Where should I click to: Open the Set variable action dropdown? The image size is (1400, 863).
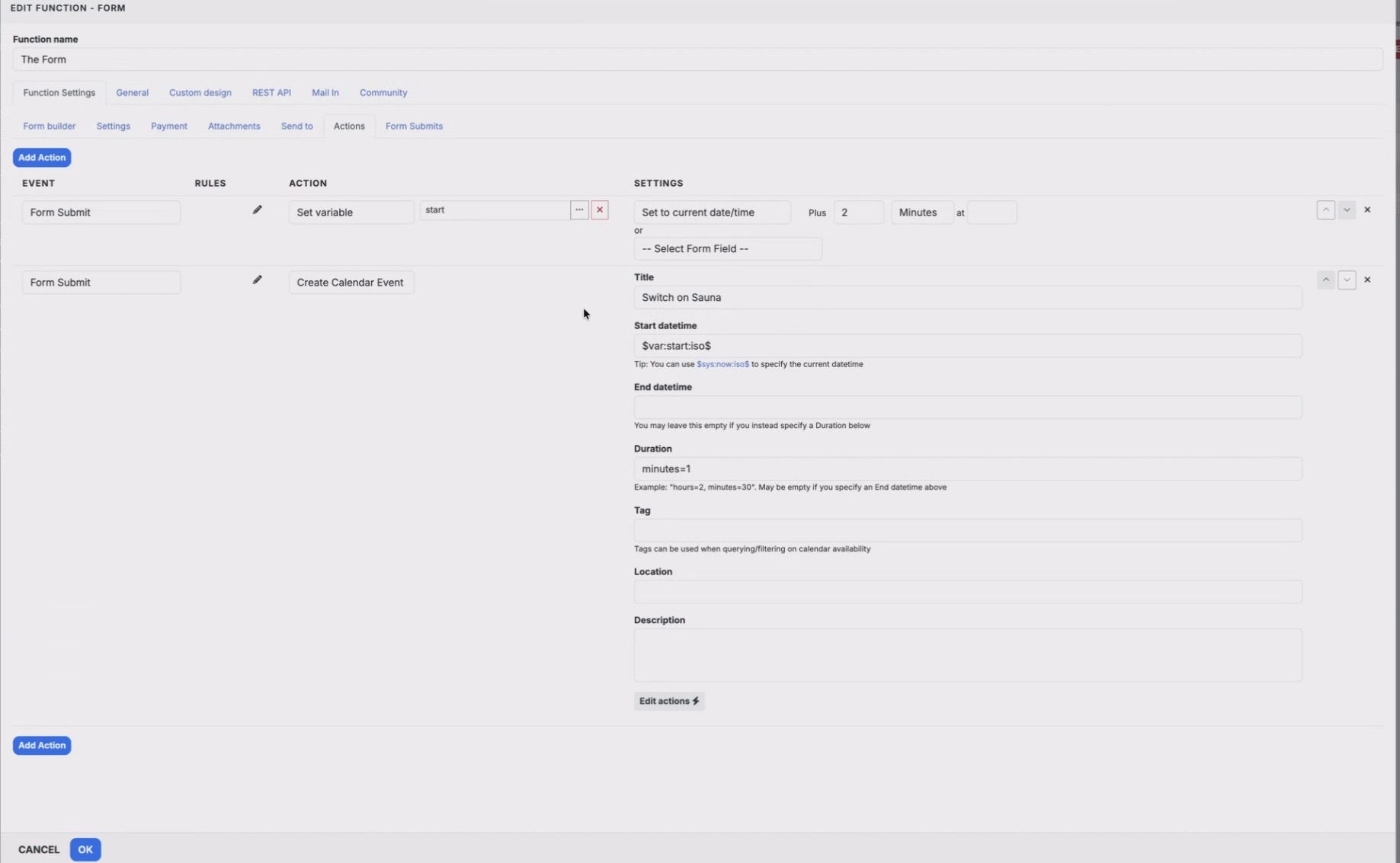click(351, 213)
